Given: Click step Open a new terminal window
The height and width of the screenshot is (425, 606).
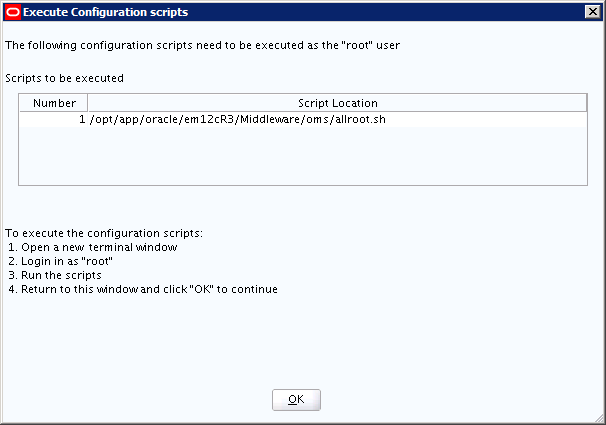Looking at the screenshot, I should point(93,247).
